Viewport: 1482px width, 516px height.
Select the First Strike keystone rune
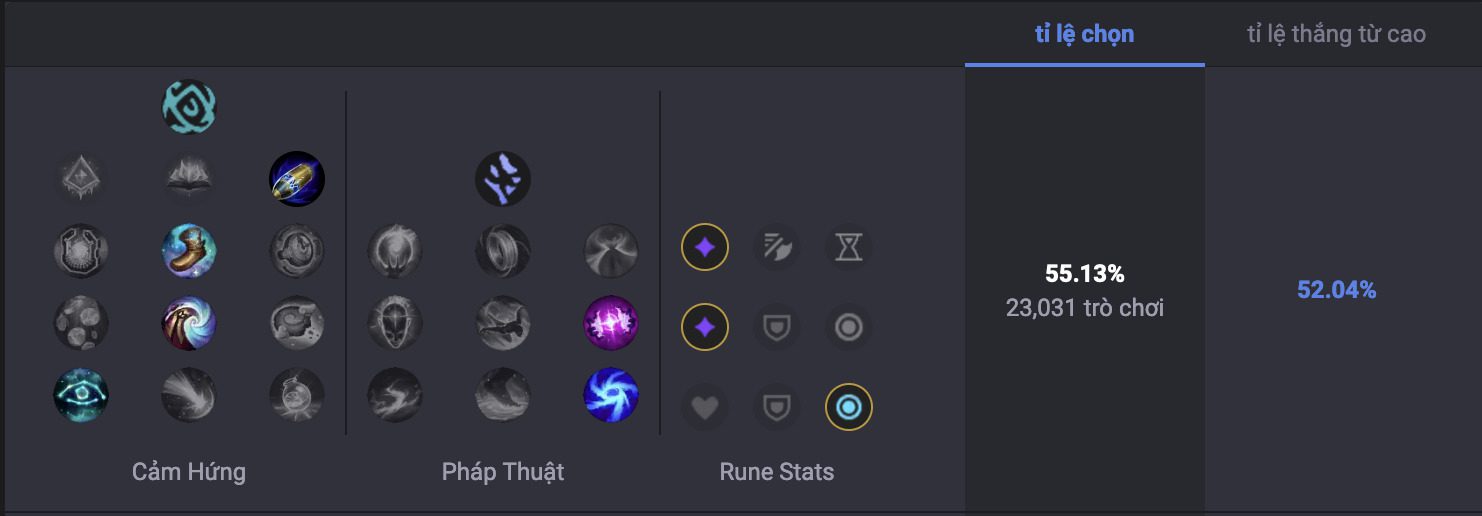(297, 180)
